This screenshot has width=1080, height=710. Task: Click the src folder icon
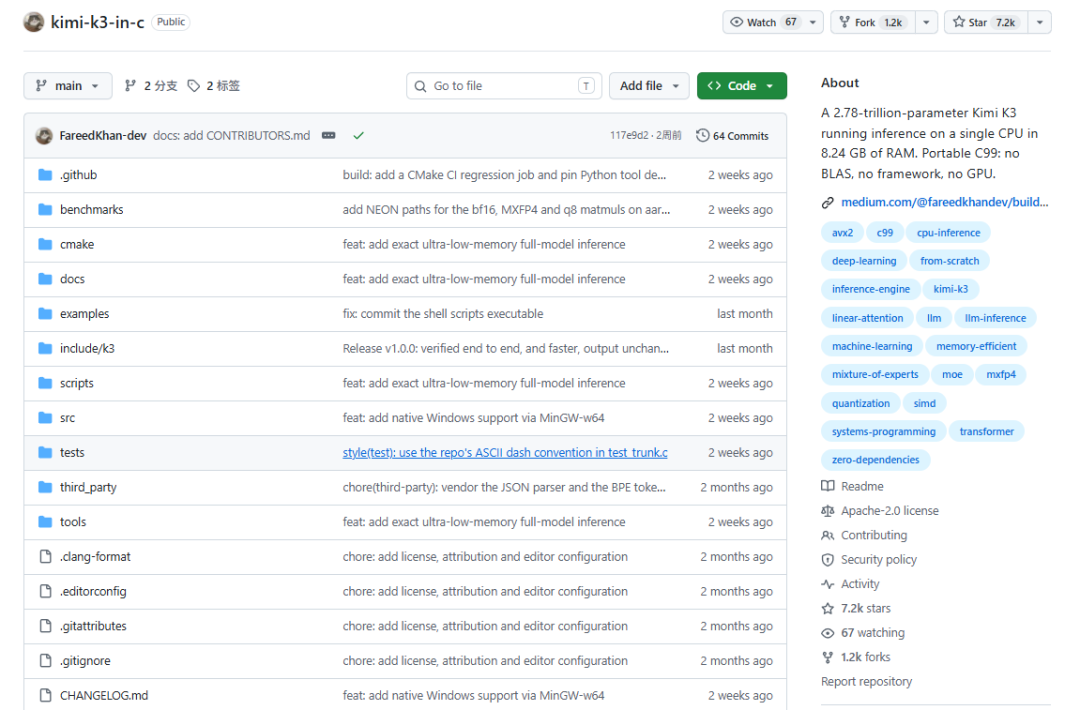click(45, 417)
